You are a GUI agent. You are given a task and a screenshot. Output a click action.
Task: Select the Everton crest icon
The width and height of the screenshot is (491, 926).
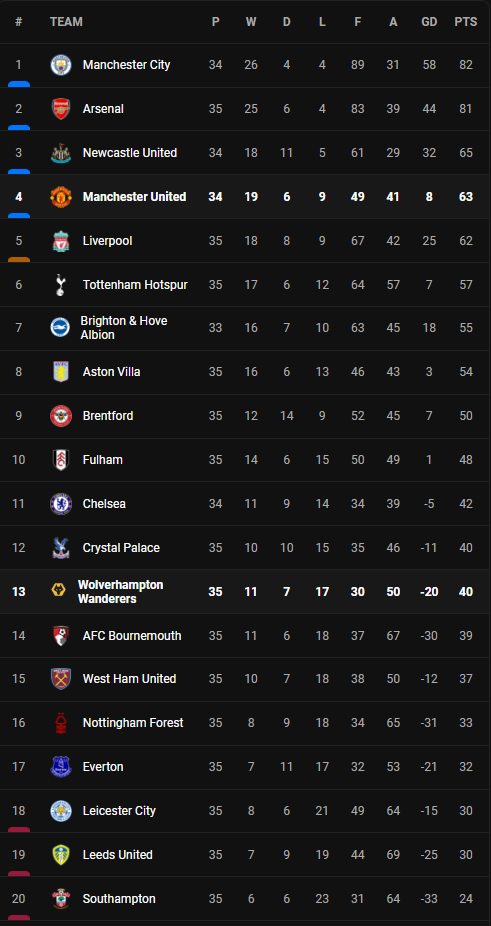pos(61,767)
